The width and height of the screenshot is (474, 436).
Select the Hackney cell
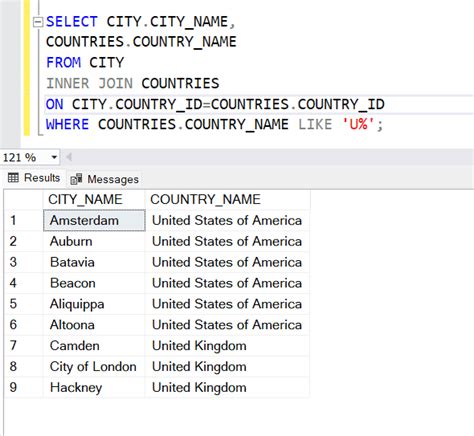pyautogui.click(x=94, y=387)
